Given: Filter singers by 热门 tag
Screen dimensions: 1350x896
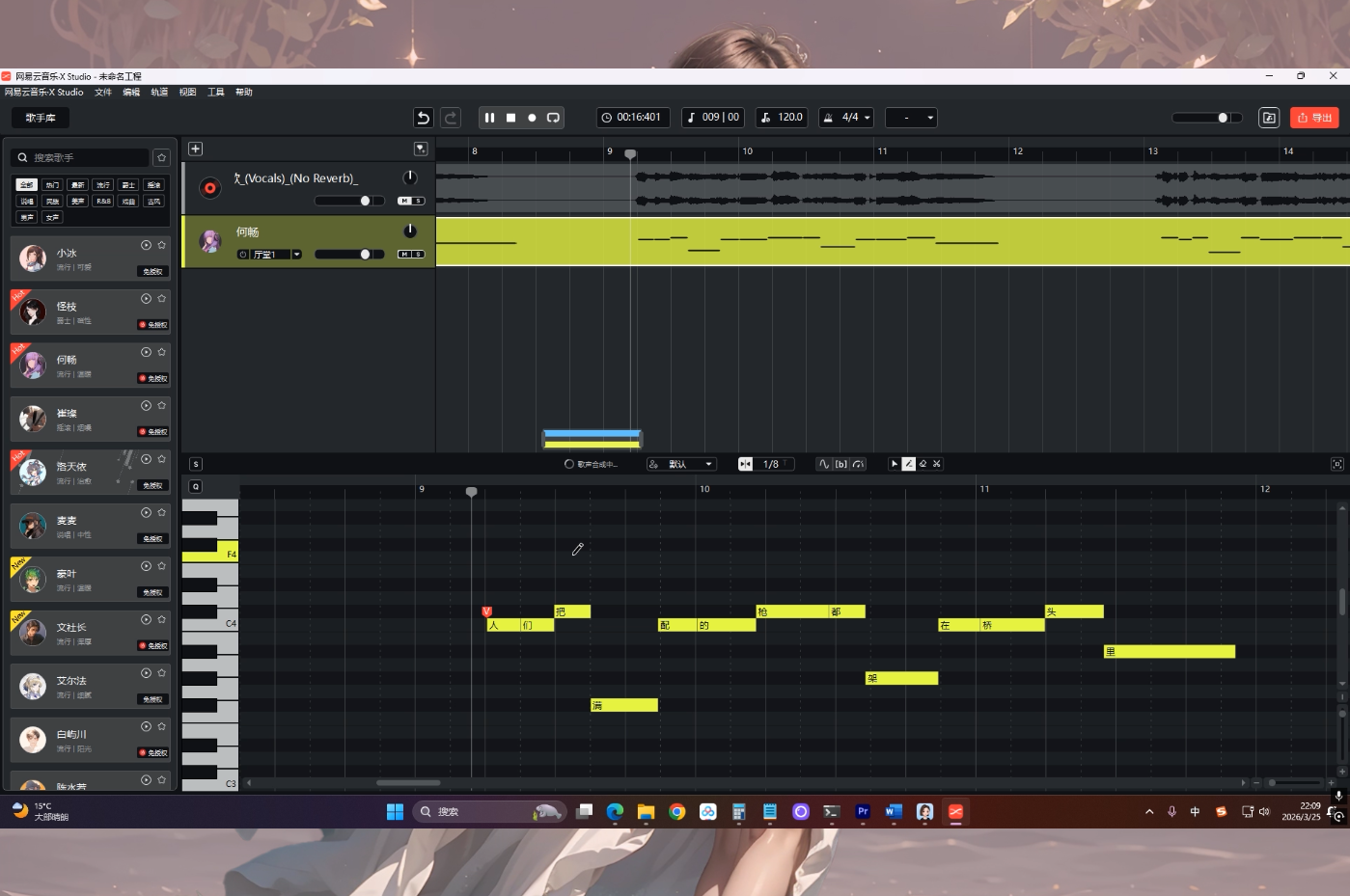Looking at the screenshot, I should point(52,185).
